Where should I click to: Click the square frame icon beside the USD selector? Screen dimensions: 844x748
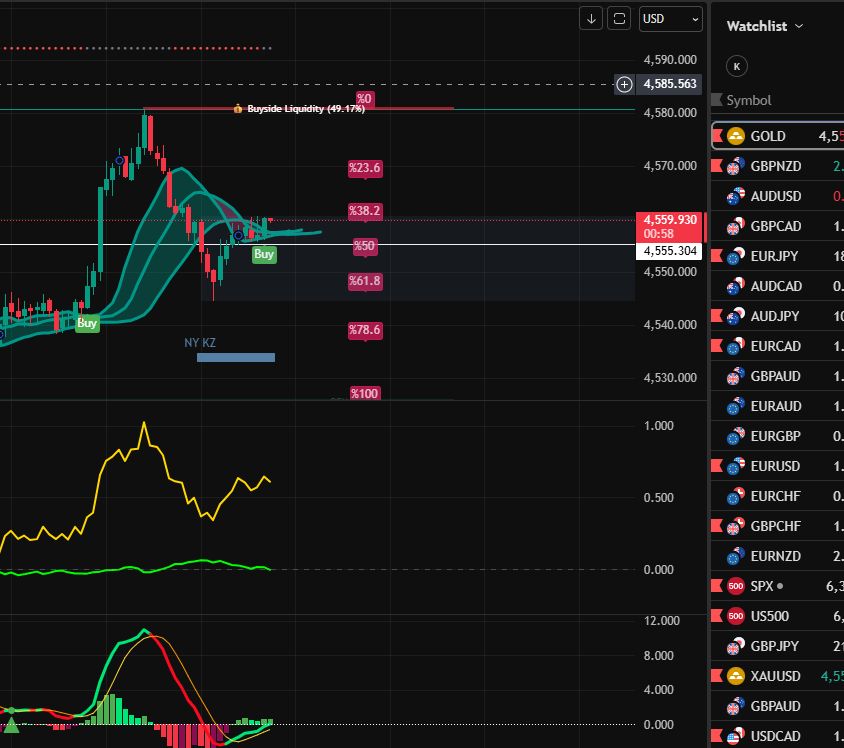click(x=620, y=19)
